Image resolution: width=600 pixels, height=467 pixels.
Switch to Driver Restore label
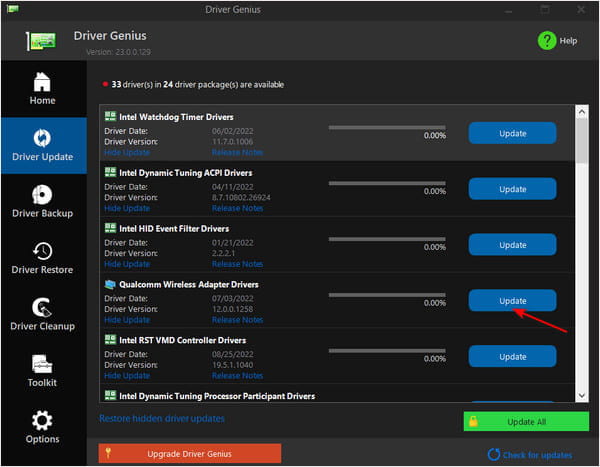(42, 270)
